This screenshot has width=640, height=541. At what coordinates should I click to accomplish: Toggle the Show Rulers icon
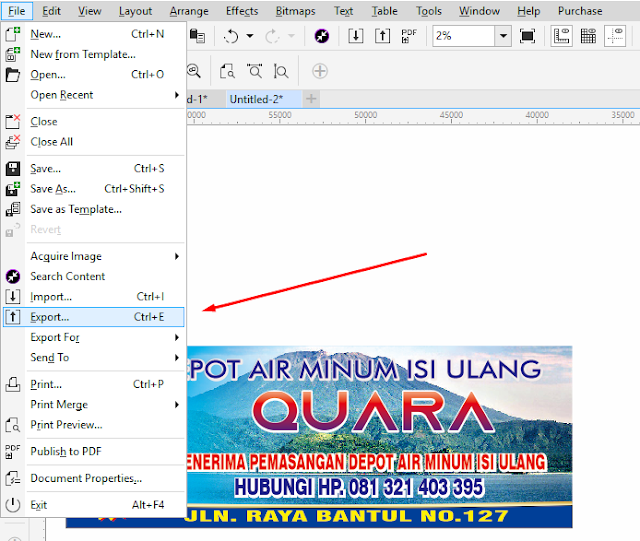(x=562, y=36)
